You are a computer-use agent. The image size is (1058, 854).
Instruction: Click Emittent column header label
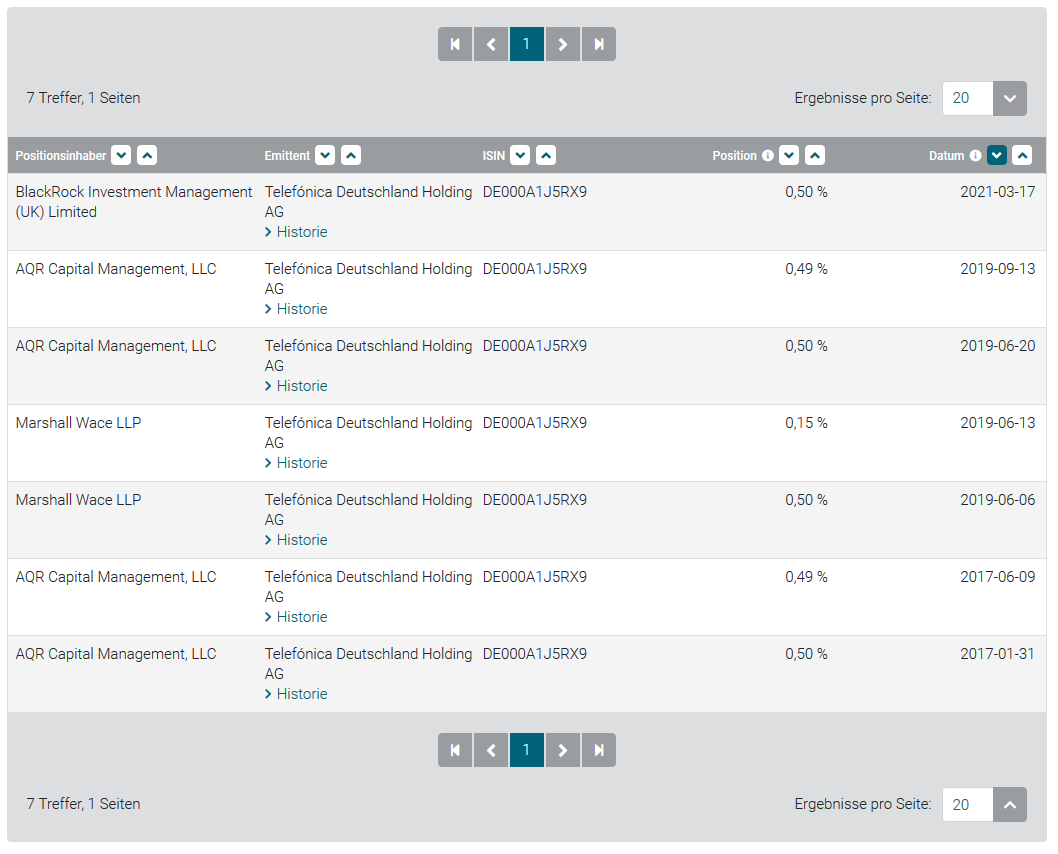(x=287, y=156)
